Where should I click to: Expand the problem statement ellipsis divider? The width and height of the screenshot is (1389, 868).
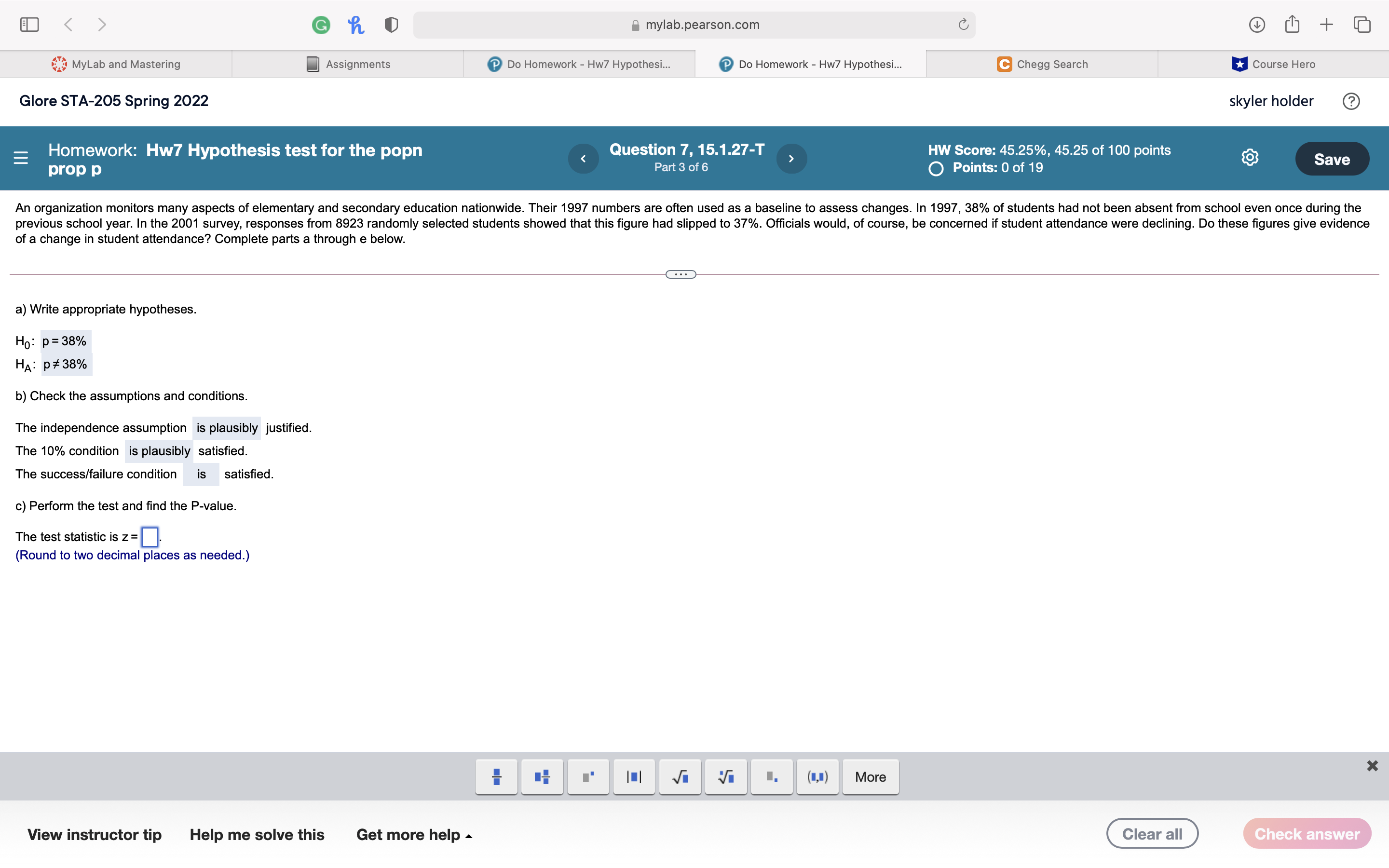pos(680,274)
